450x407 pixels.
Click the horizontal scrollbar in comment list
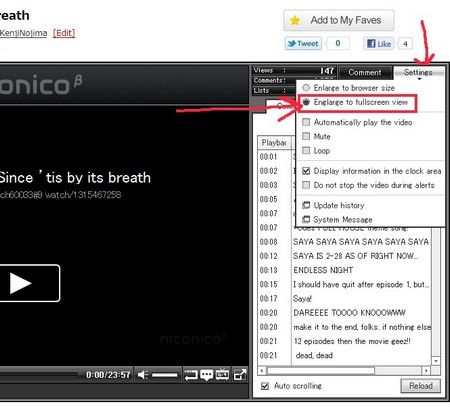[321, 371]
